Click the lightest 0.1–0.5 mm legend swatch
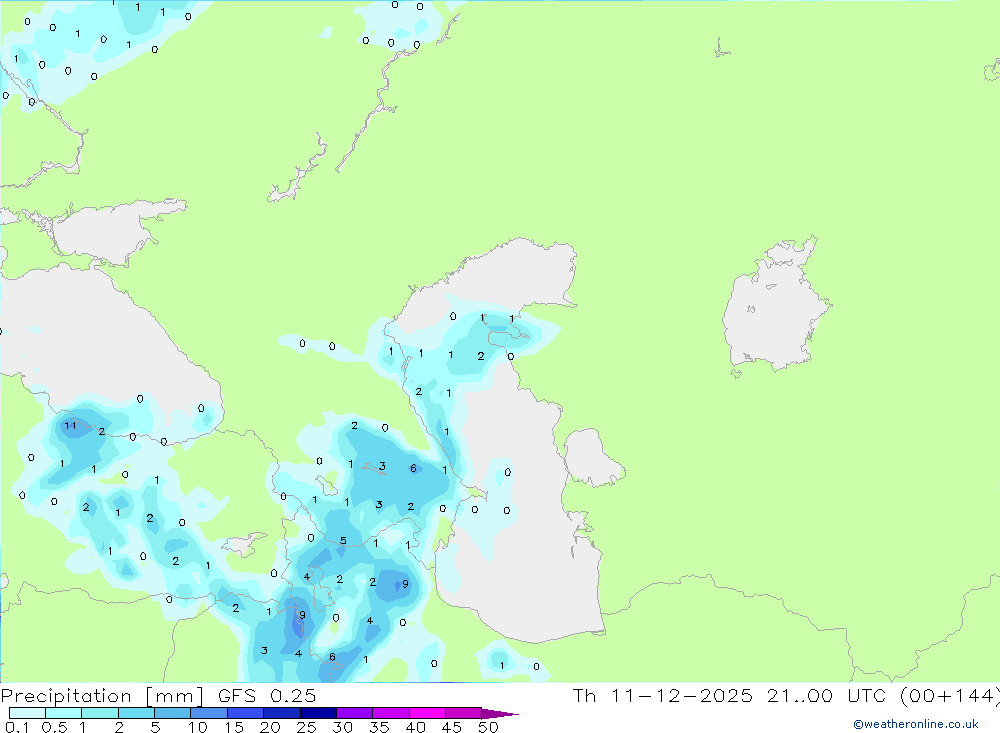 click(x=27, y=713)
